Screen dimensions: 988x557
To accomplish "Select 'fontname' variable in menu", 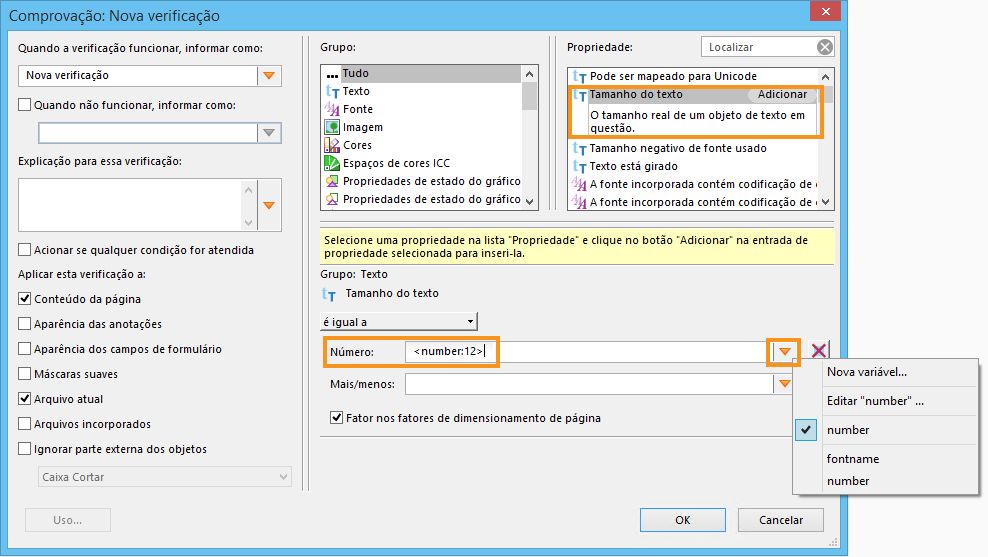I will (885, 459).
